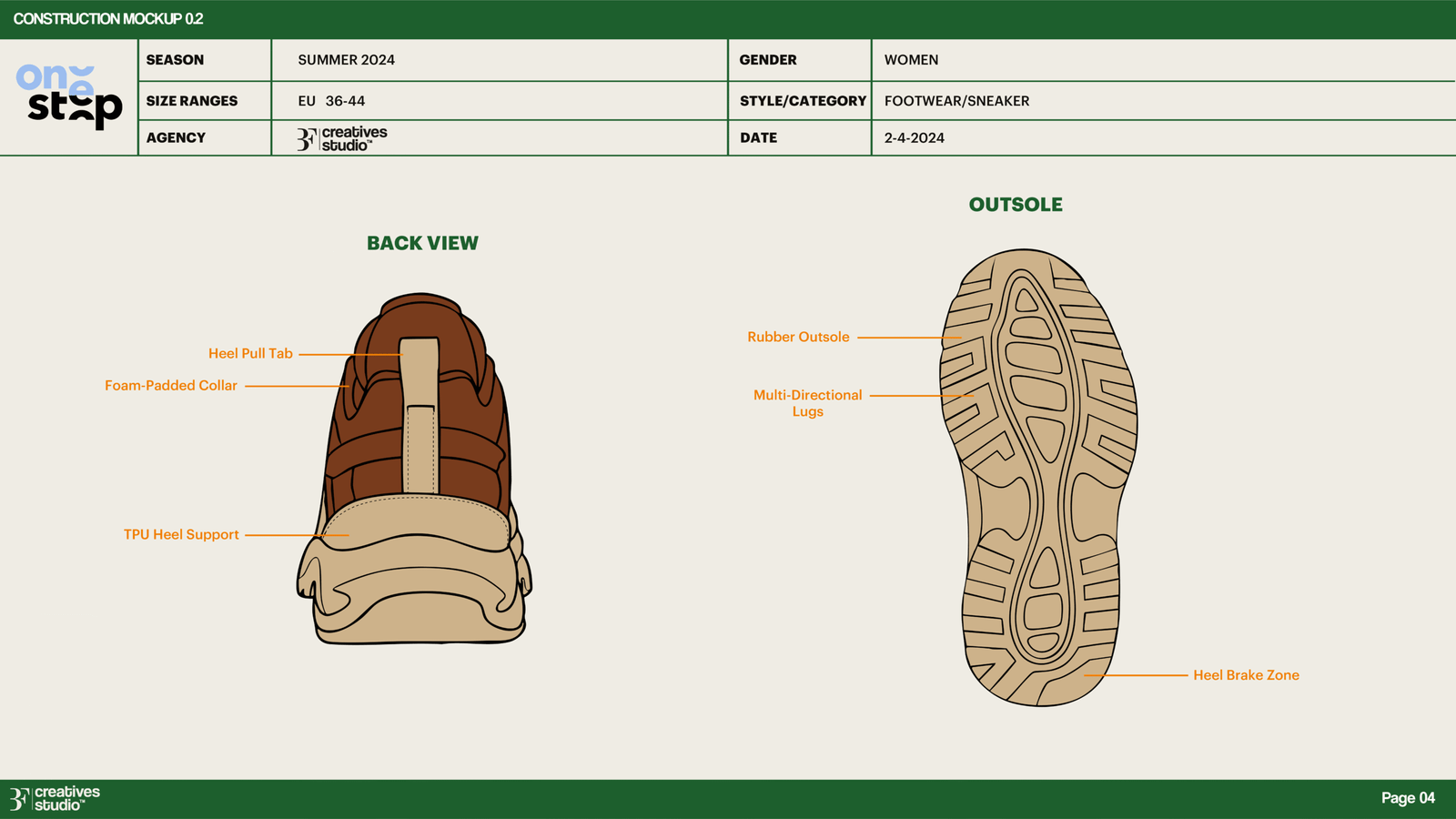Click the footer creatives studio logo
The image size is (1456, 819).
(x=55, y=798)
